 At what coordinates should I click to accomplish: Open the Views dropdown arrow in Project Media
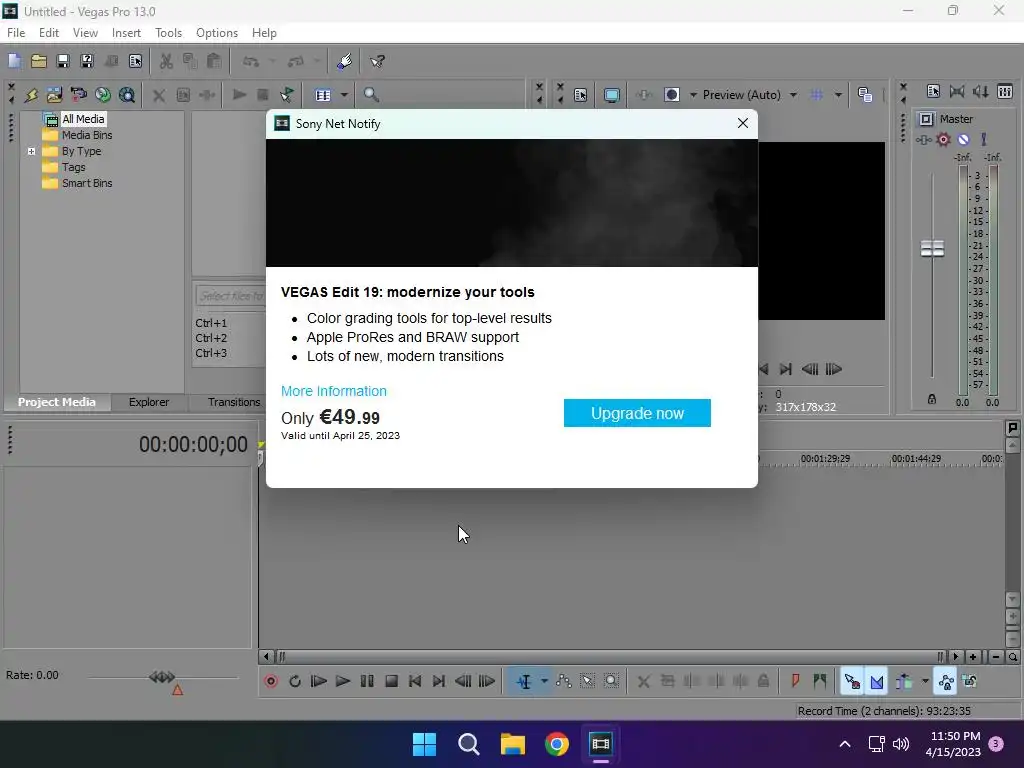tap(344, 95)
